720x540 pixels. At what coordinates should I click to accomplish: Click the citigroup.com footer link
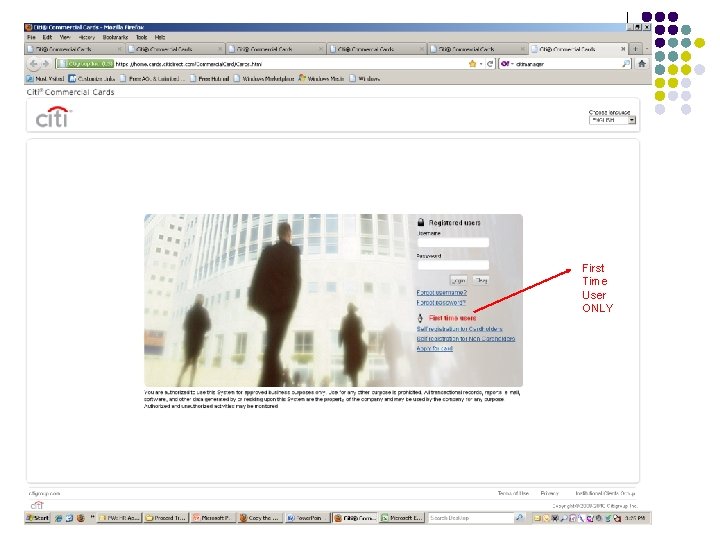coord(44,493)
